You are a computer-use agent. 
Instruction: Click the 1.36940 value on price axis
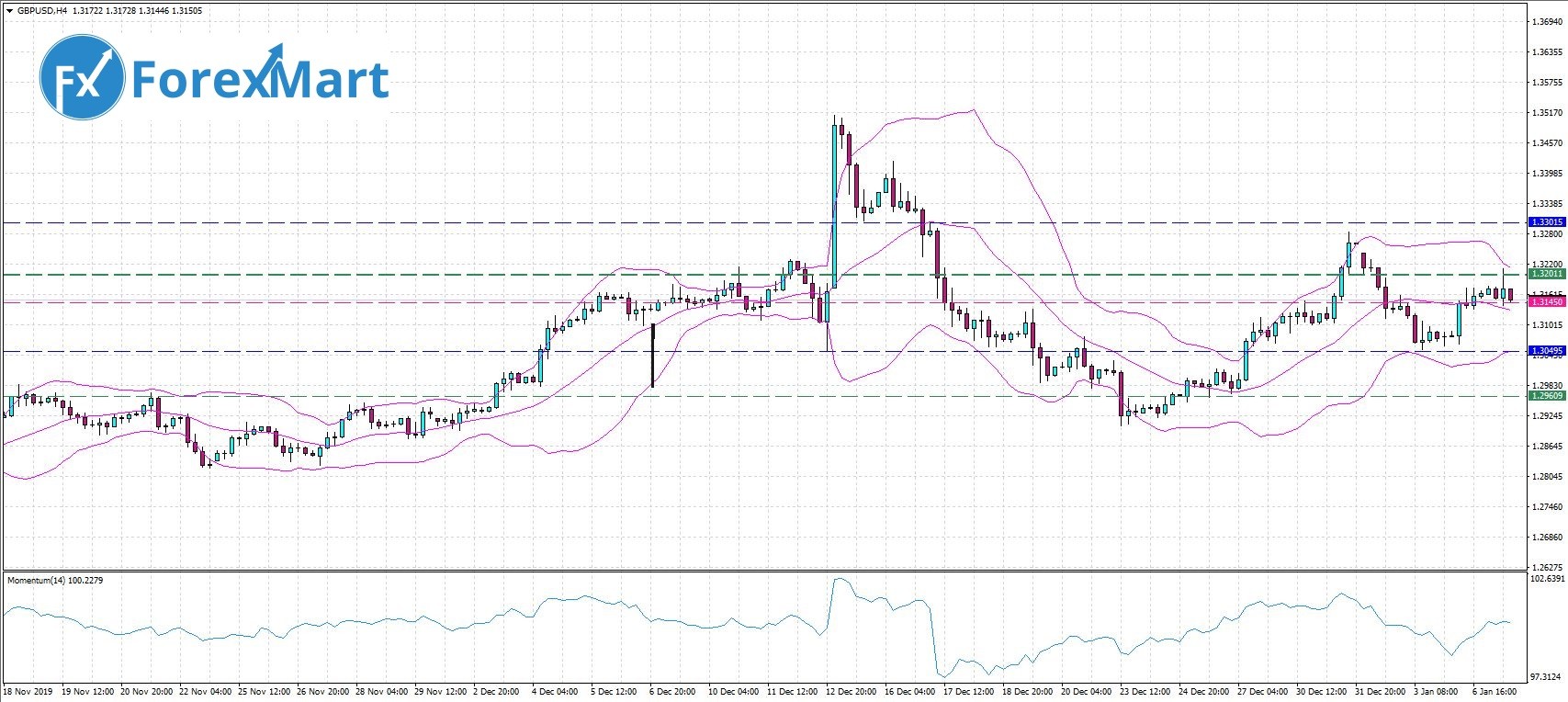pos(1546,22)
